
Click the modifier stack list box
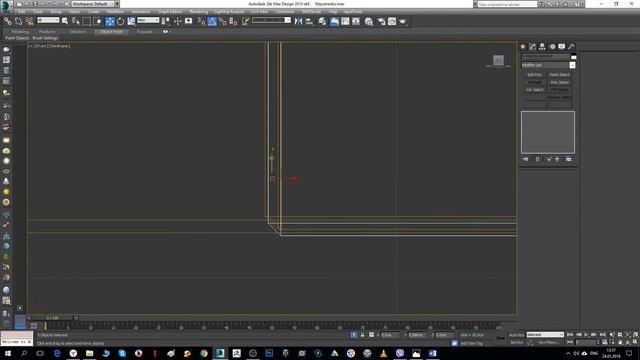(548, 132)
